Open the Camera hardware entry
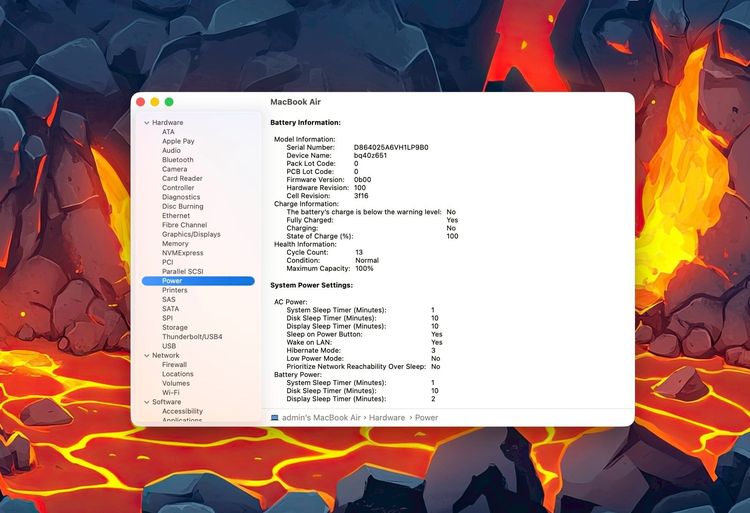 pos(175,169)
